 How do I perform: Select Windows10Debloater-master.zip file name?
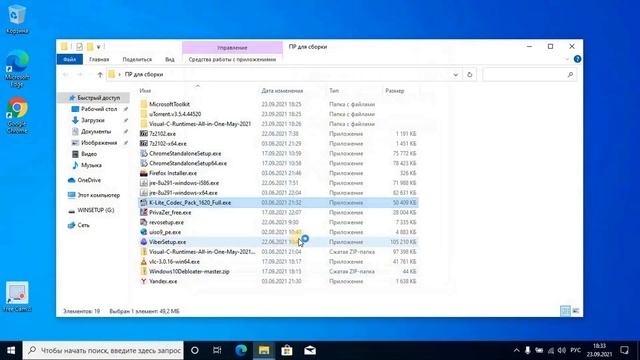point(189,271)
